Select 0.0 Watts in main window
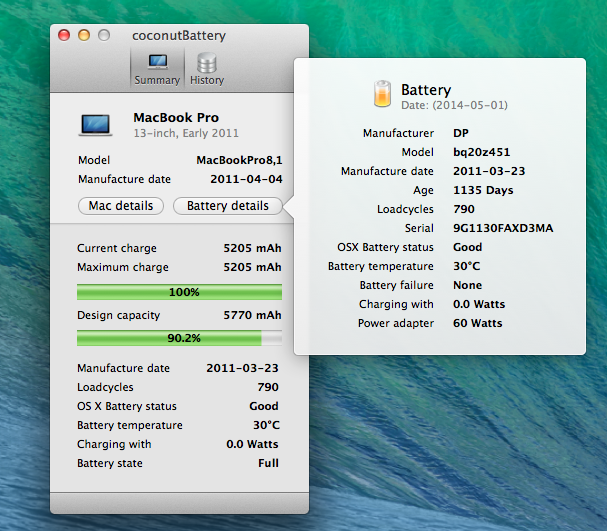 pos(252,444)
